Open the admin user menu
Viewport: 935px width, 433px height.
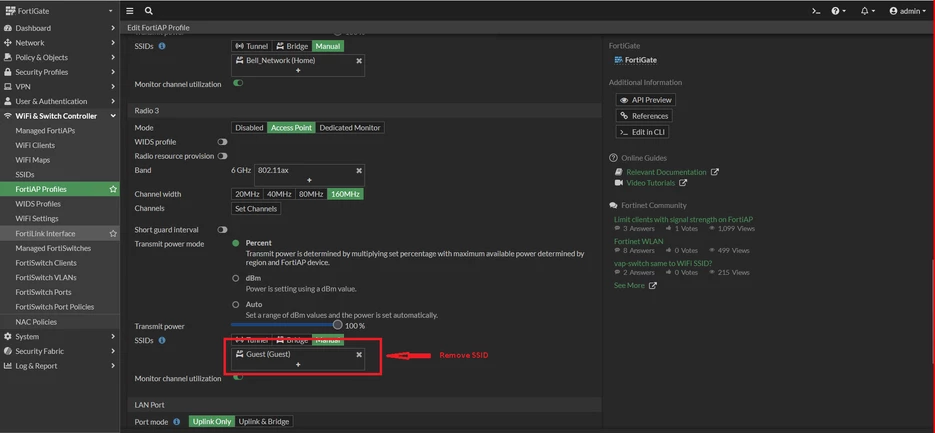[908, 11]
